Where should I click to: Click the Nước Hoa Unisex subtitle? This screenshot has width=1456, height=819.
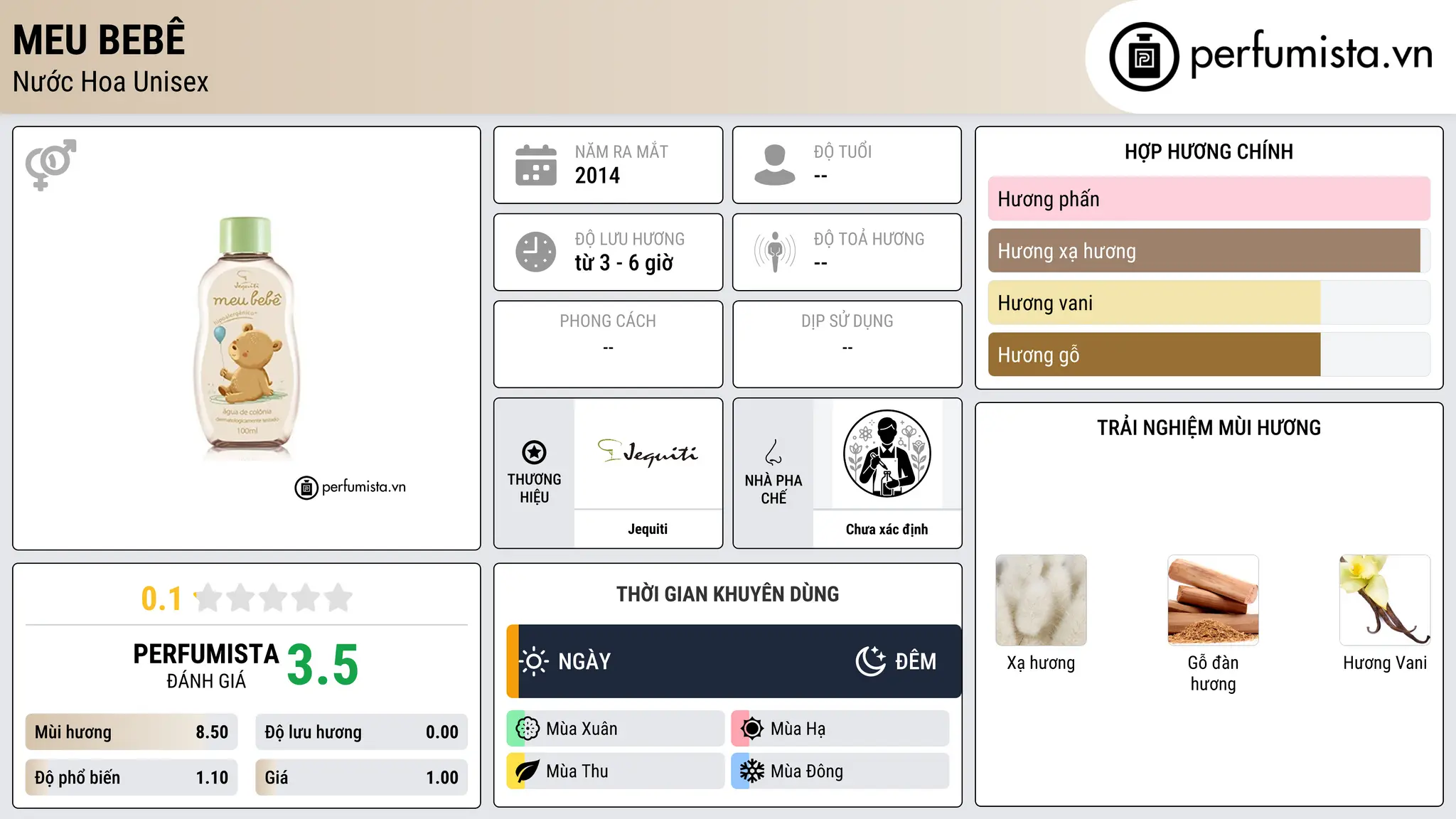pyautogui.click(x=110, y=82)
